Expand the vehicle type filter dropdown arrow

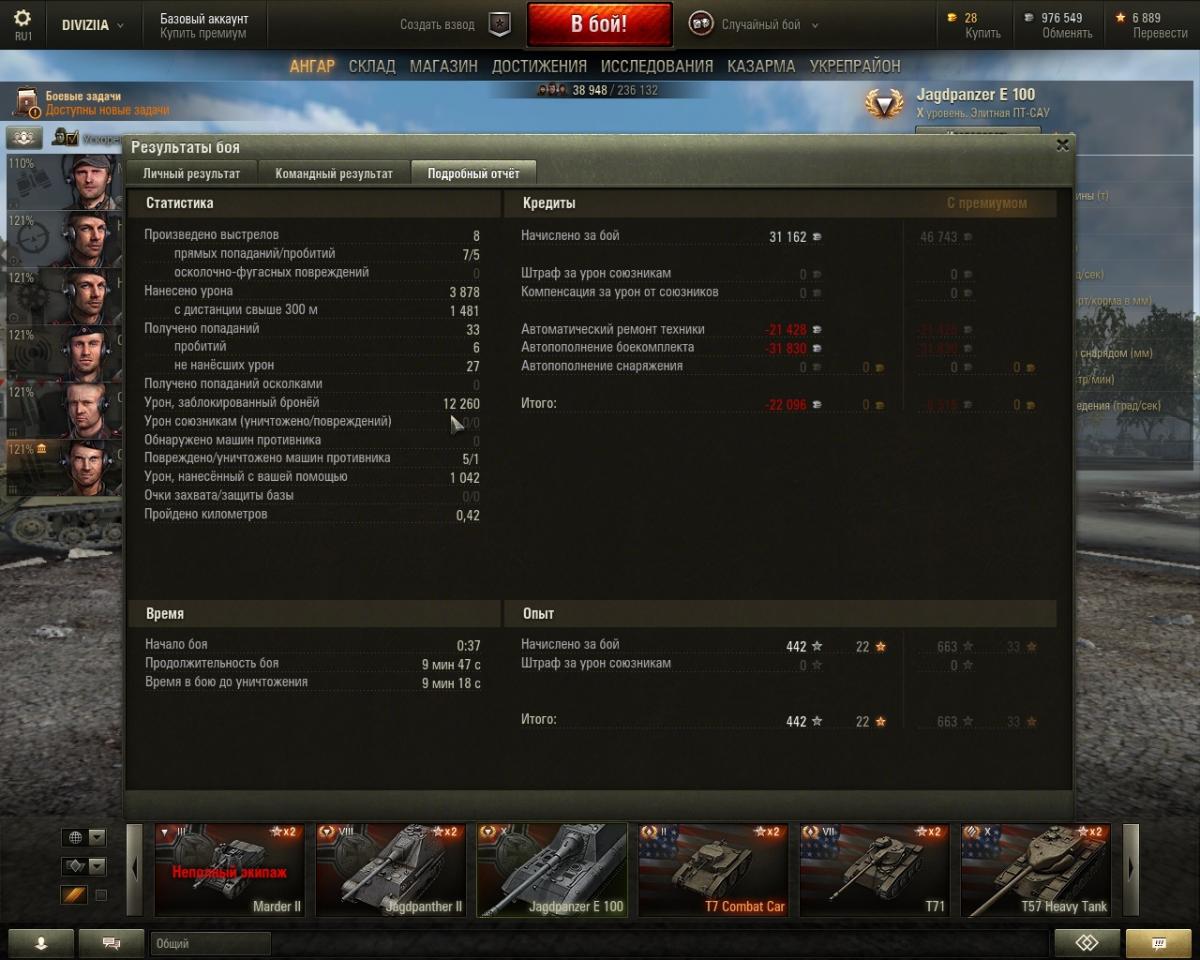tap(97, 866)
